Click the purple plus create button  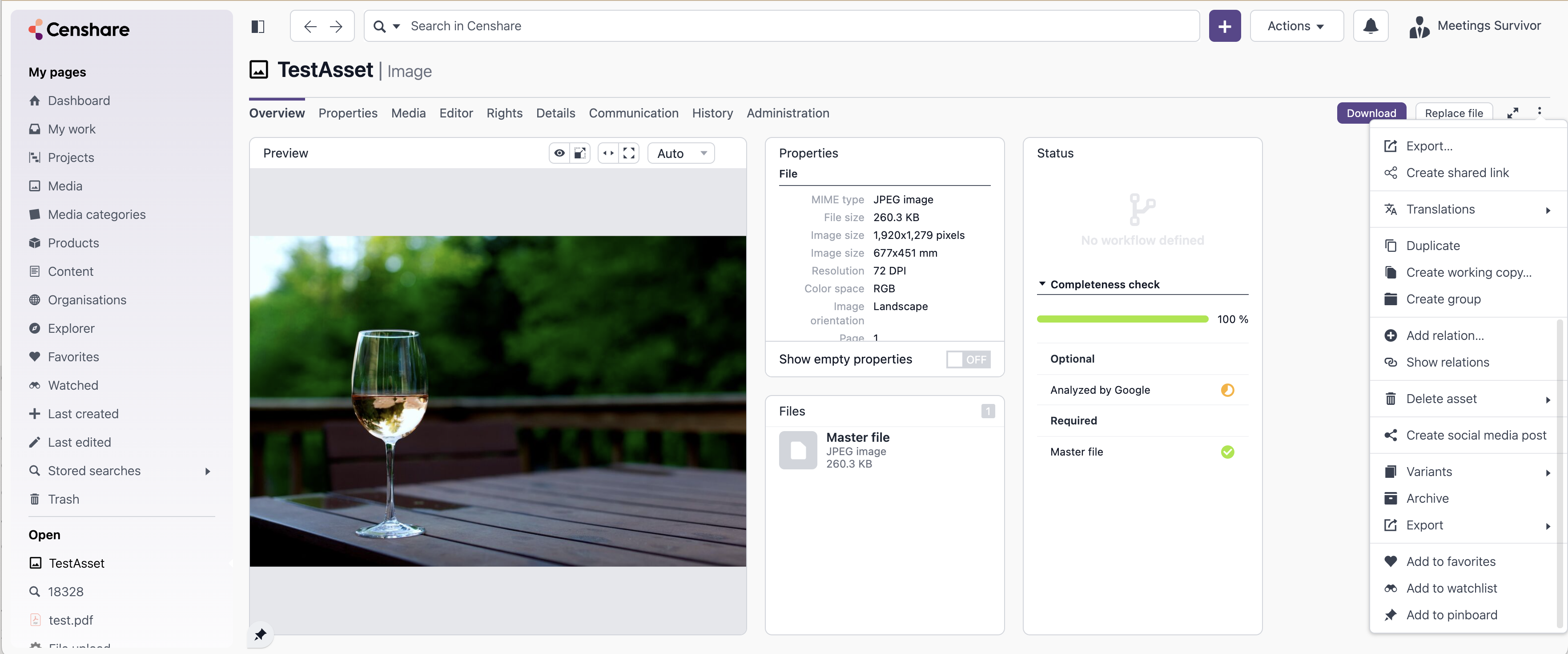[x=1224, y=26]
